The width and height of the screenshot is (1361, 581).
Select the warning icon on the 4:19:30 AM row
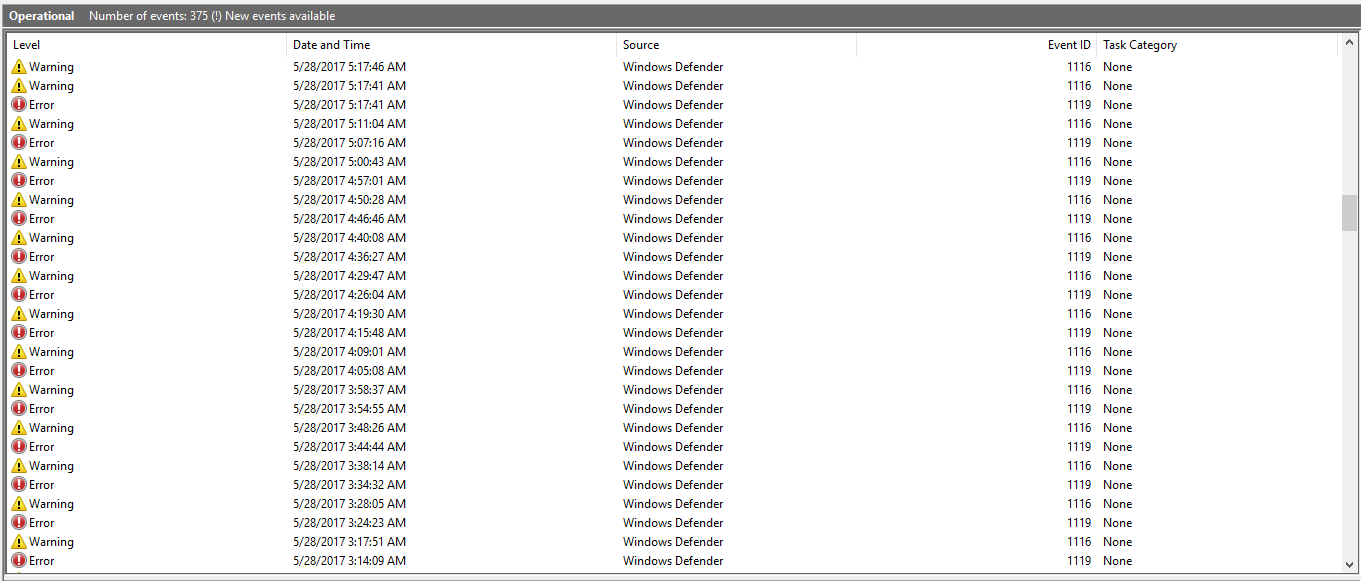coord(19,314)
